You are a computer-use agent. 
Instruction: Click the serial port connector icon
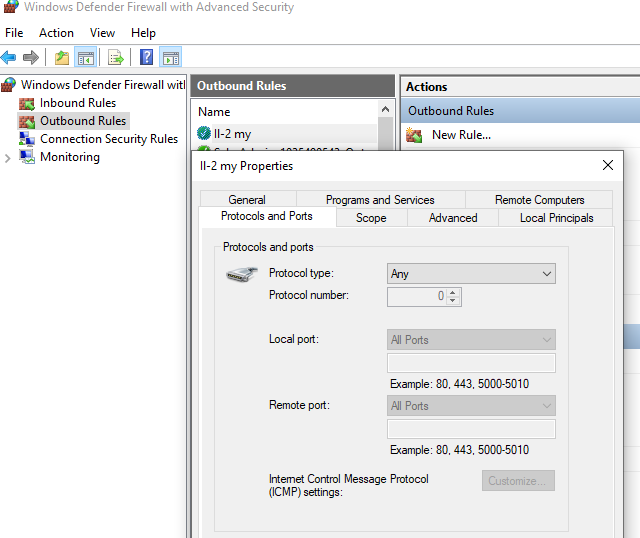(242, 274)
